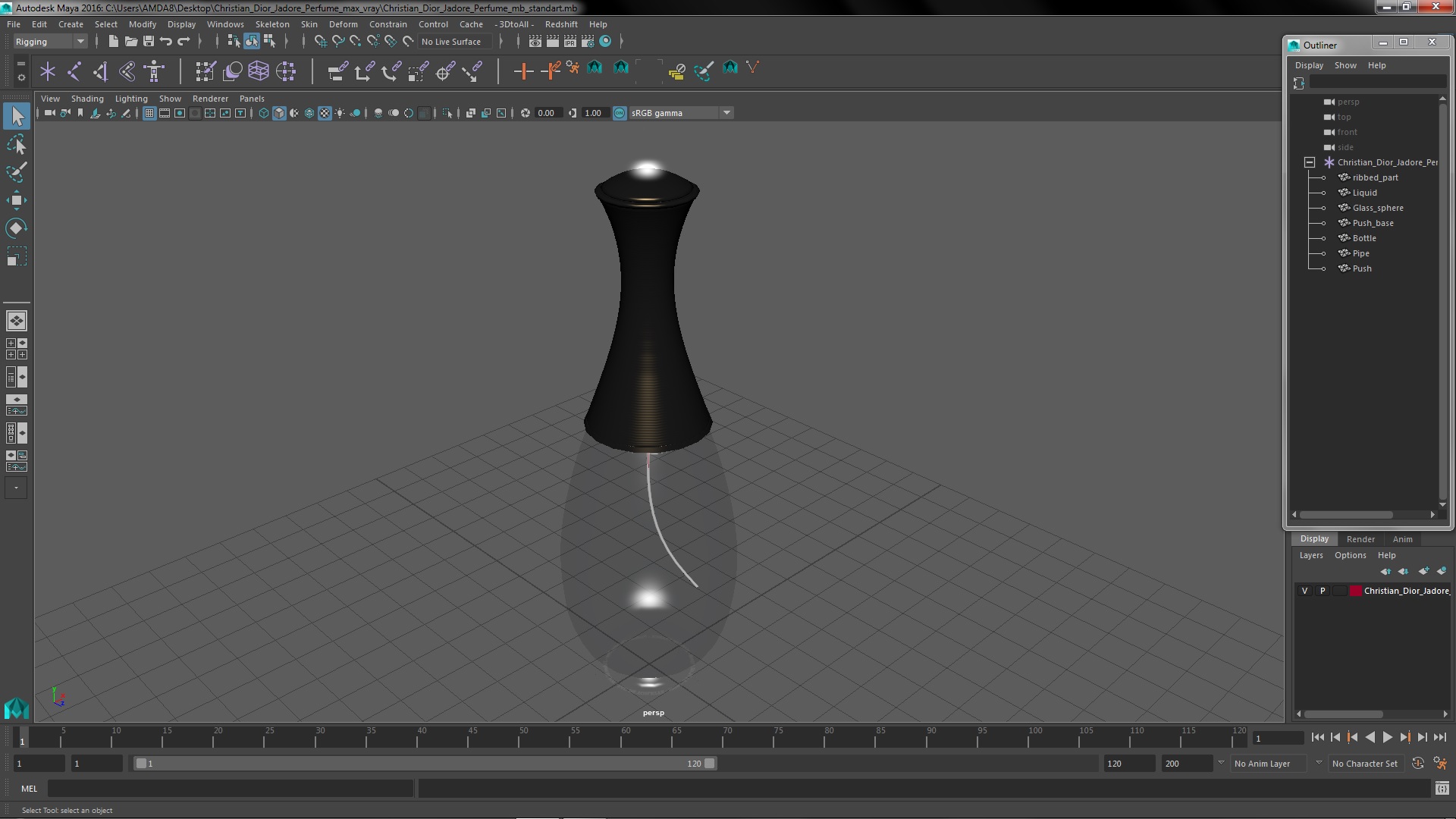The height and width of the screenshot is (819, 1456).
Task: Open the sRGB gamma color space dropdown
Action: 726,113
